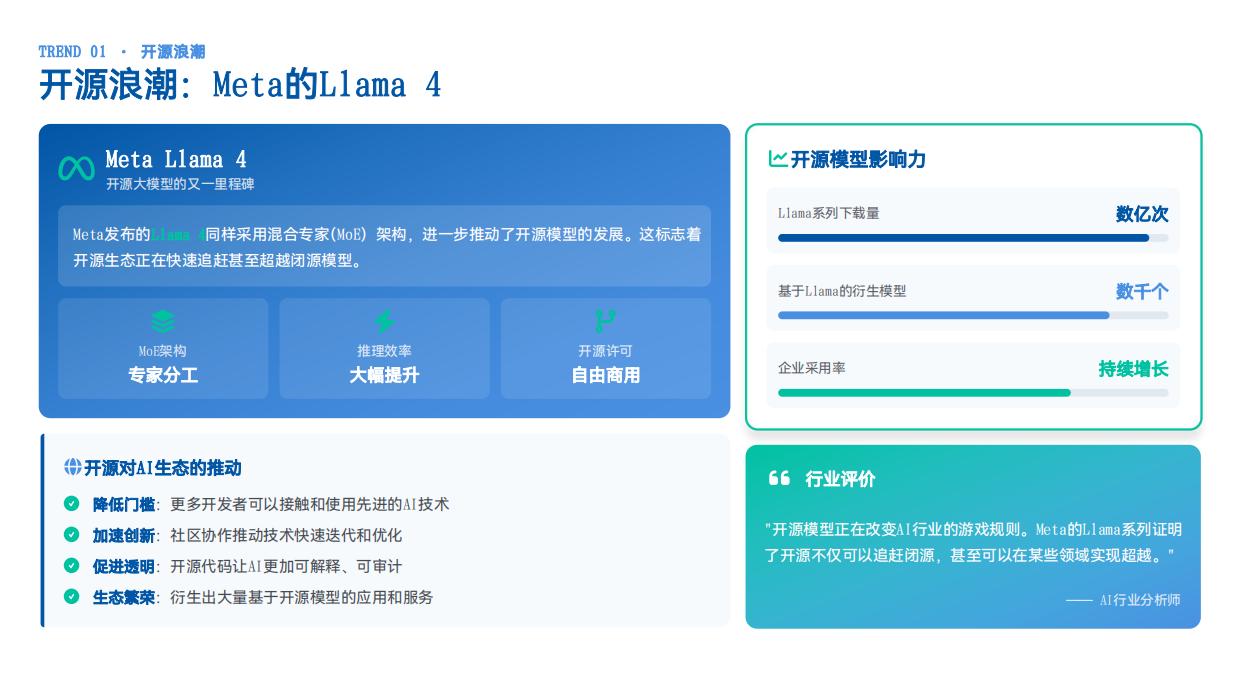Collapse the 企业采用率 entry
The width and height of the screenshot is (1240, 697).
[x=973, y=375]
